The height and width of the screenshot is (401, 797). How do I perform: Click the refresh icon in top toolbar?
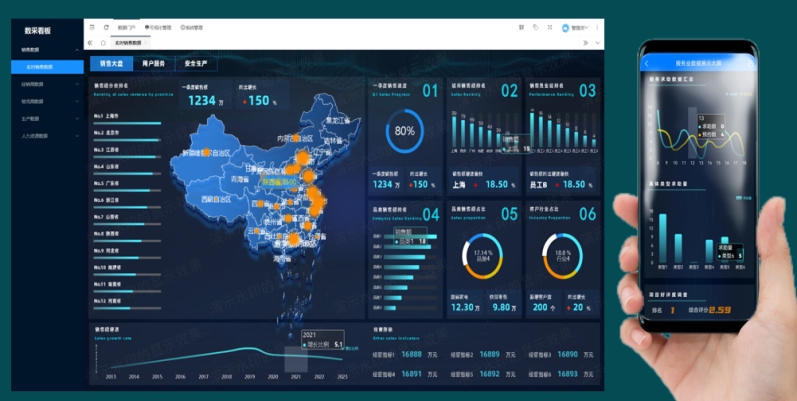click(105, 28)
